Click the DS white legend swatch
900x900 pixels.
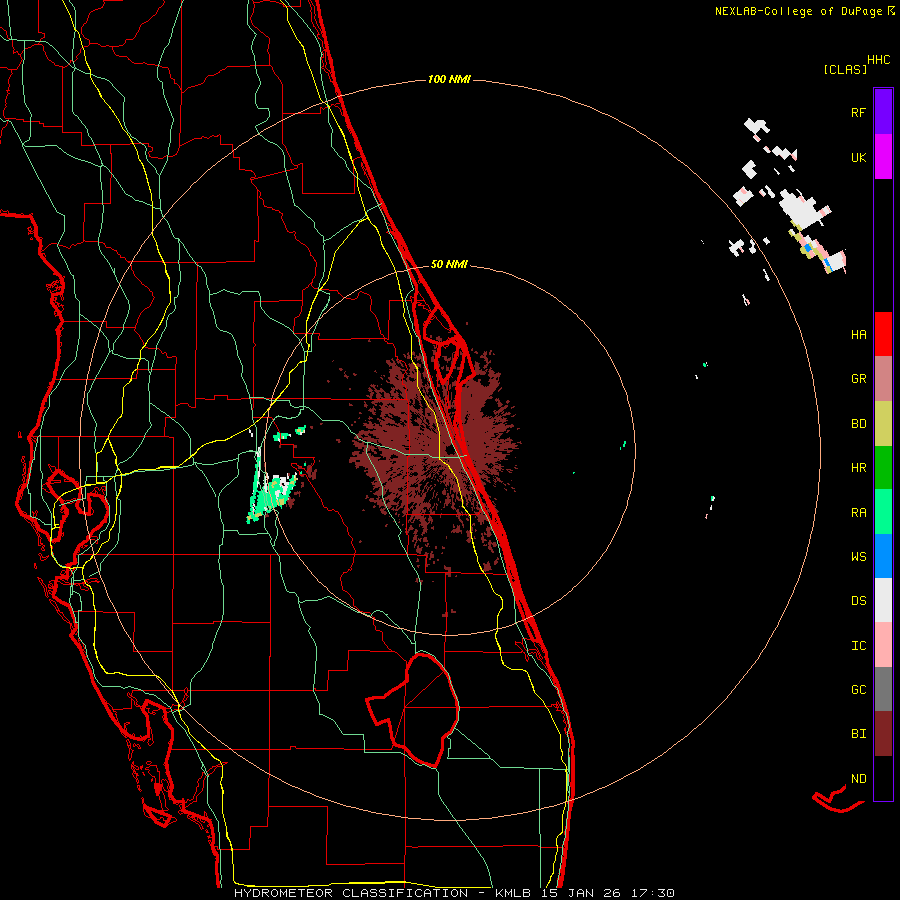click(883, 600)
